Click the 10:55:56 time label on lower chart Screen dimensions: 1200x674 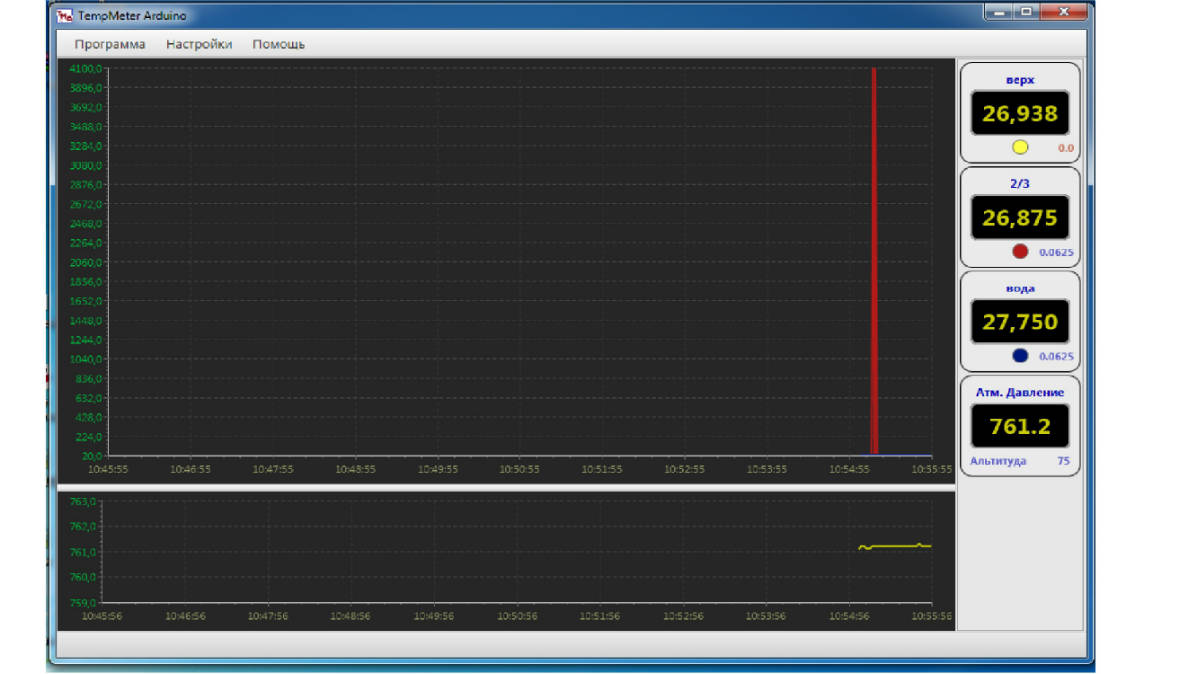coord(931,616)
